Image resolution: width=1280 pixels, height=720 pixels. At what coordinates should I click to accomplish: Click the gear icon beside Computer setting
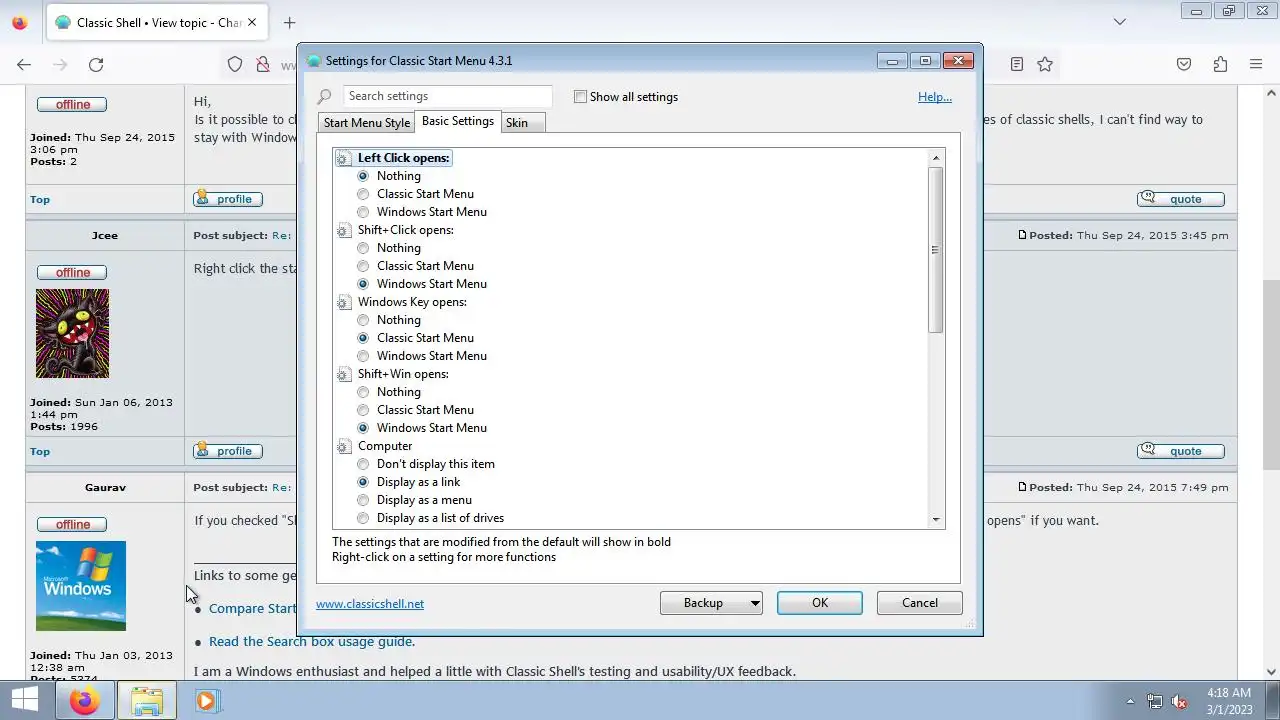click(x=343, y=446)
